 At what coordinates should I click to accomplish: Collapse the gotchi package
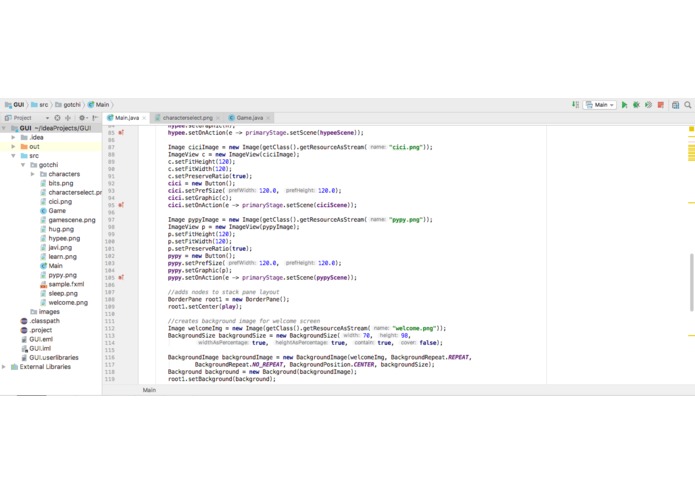click(23, 165)
